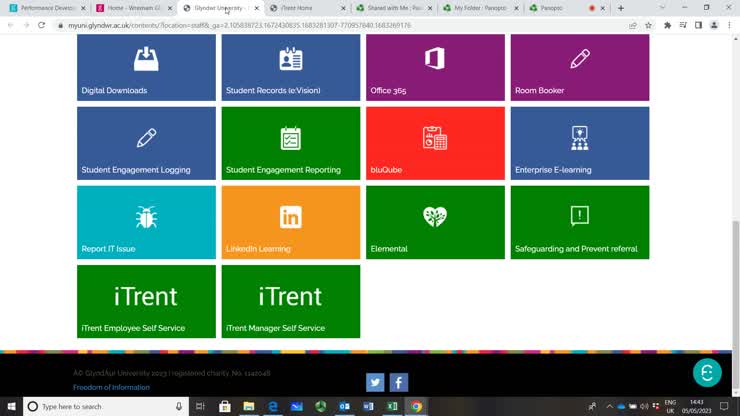Open the Windows Start menu
This screenshot has height=416, width=740.
coord(11,406)
